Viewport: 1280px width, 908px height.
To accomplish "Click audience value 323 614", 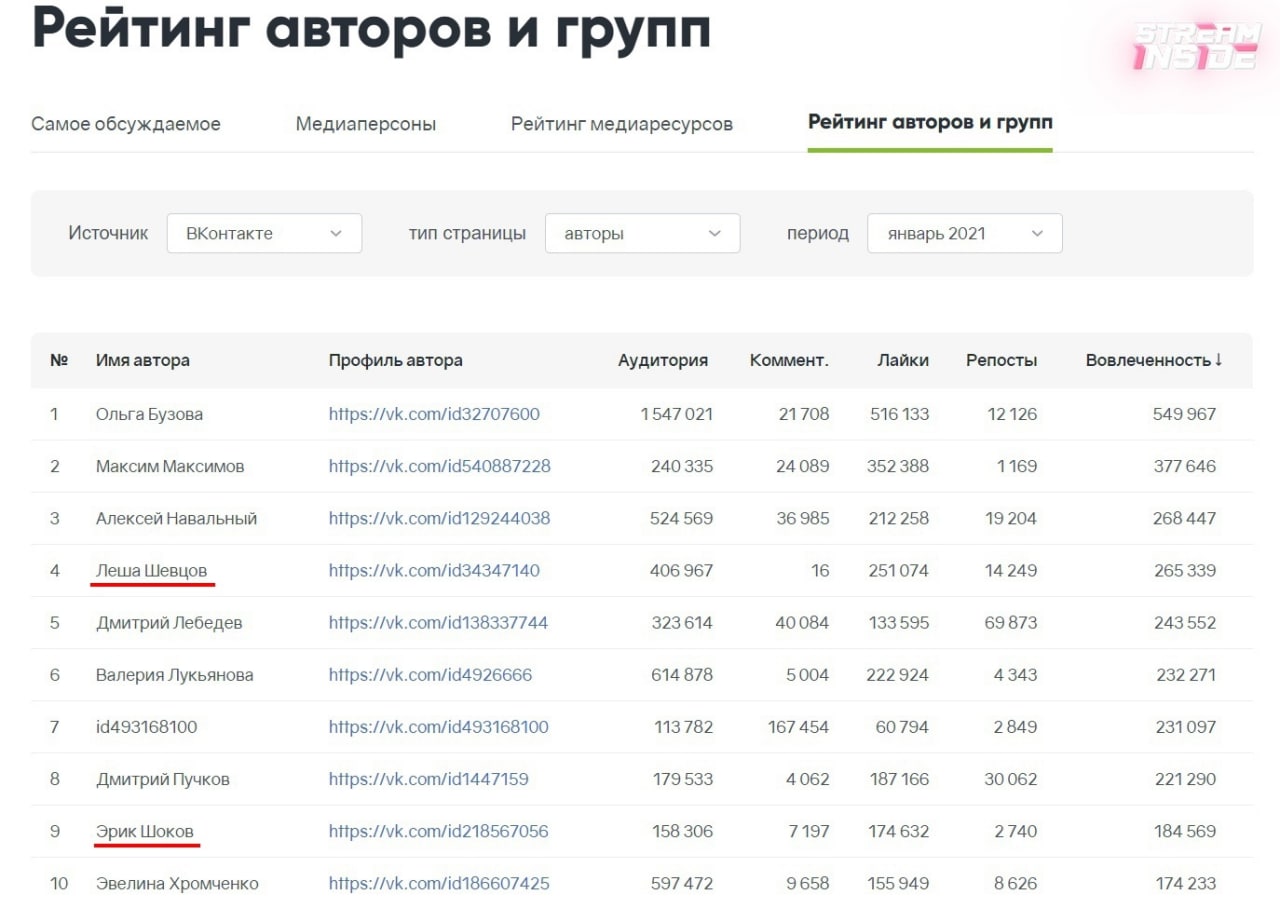I will (x=682, y=622).
